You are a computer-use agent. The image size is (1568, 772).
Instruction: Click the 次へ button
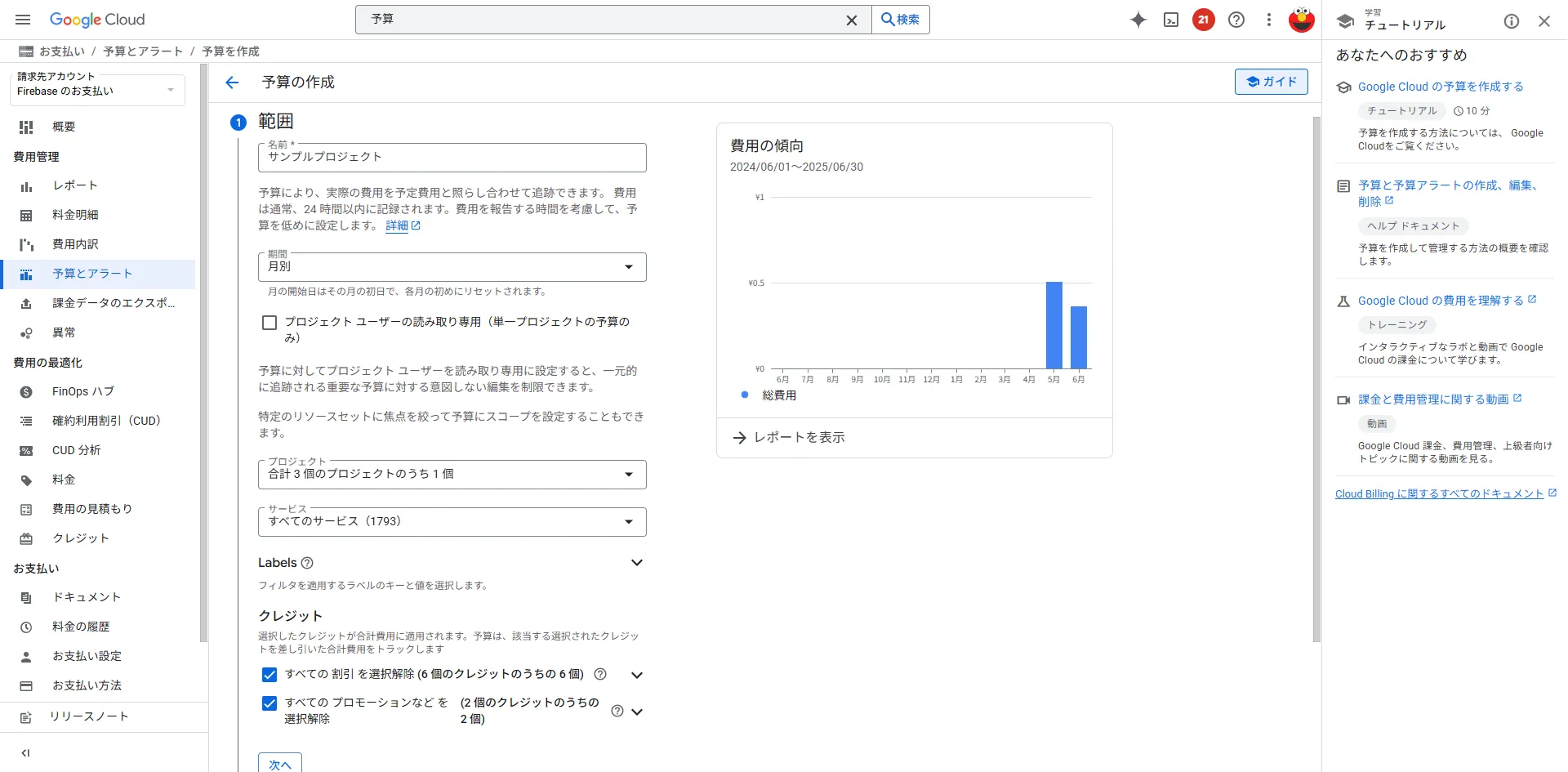click(279, 763)
